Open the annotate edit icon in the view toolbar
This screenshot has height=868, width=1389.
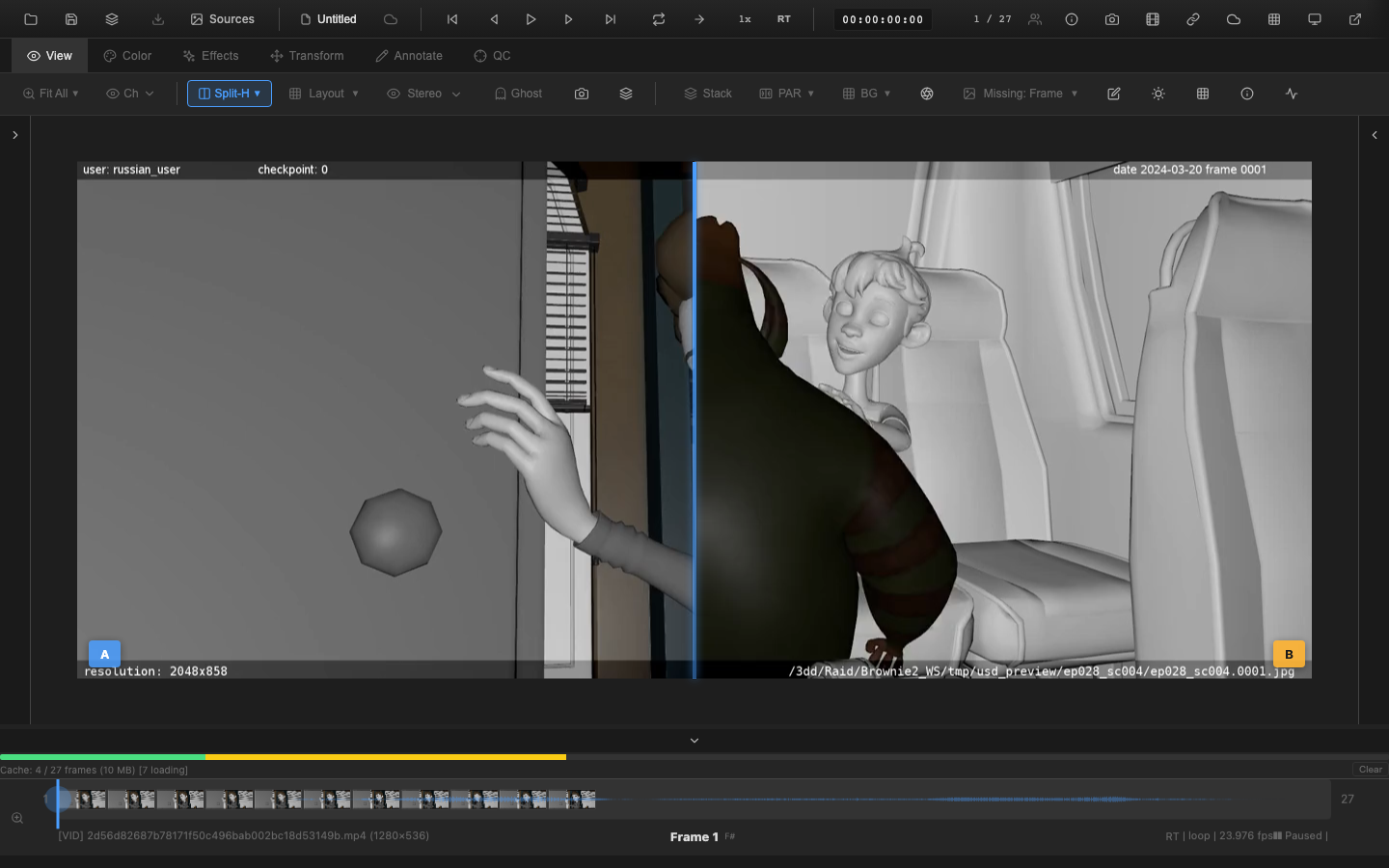[1114, 94]
